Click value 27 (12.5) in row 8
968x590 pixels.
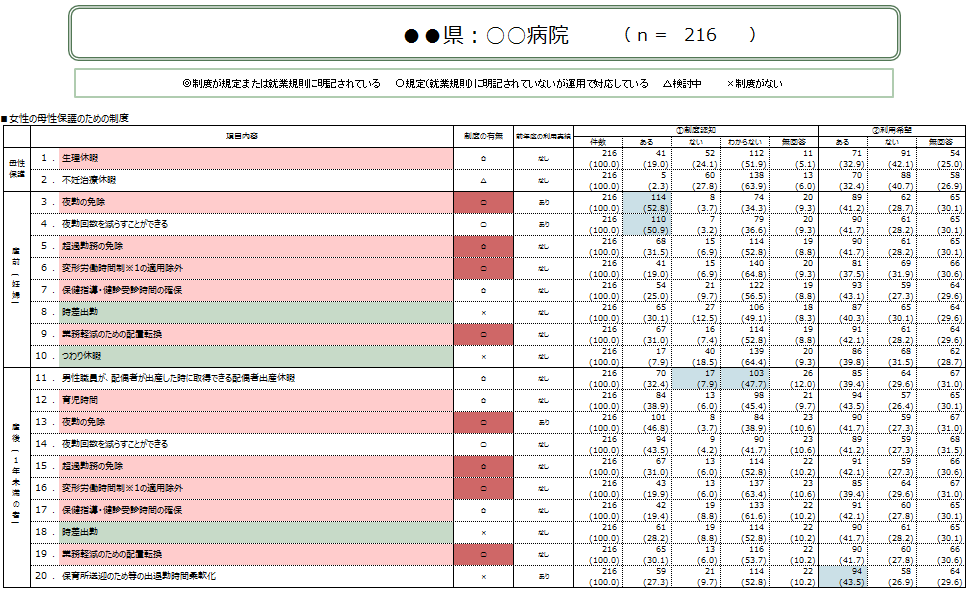tap(696, 312)
